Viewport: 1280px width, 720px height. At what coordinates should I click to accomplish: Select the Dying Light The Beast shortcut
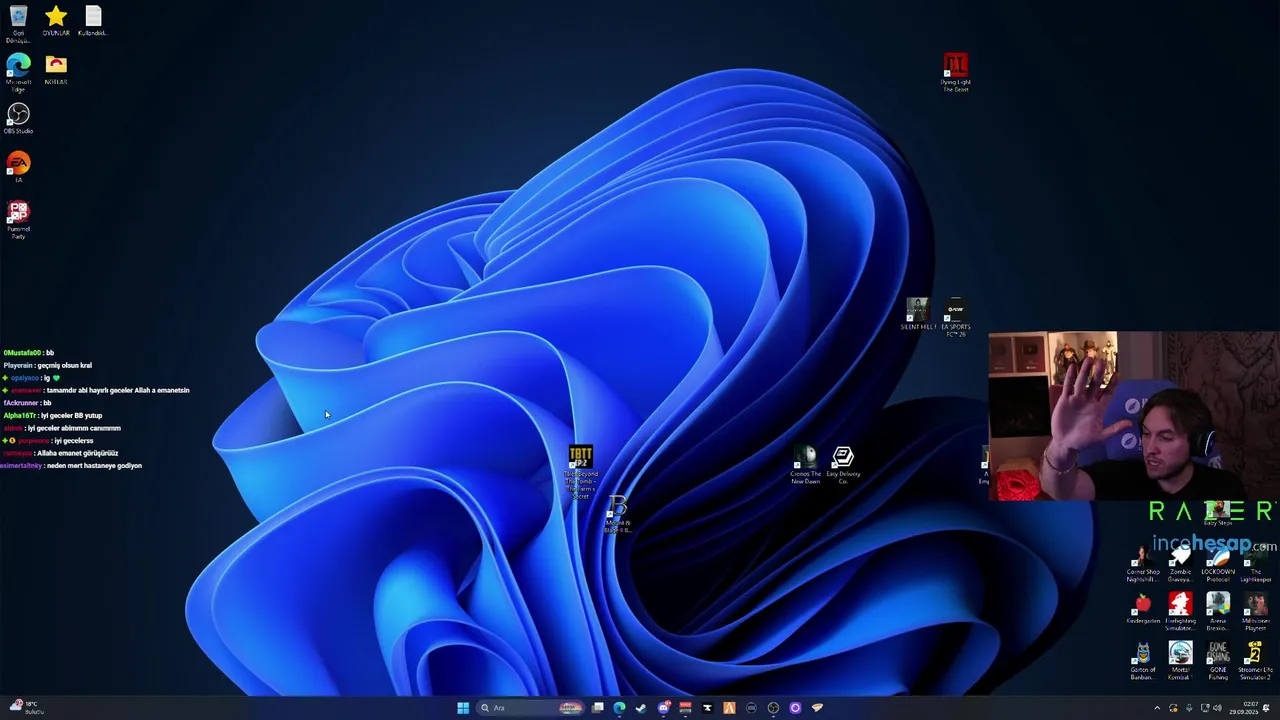pos(955,73)
